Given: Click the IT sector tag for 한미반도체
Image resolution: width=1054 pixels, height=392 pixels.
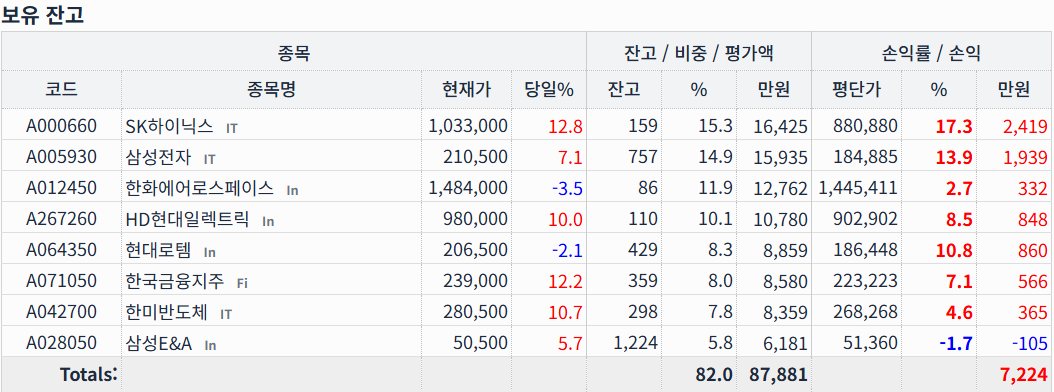Looking at the screenshot, I should 226,314.
